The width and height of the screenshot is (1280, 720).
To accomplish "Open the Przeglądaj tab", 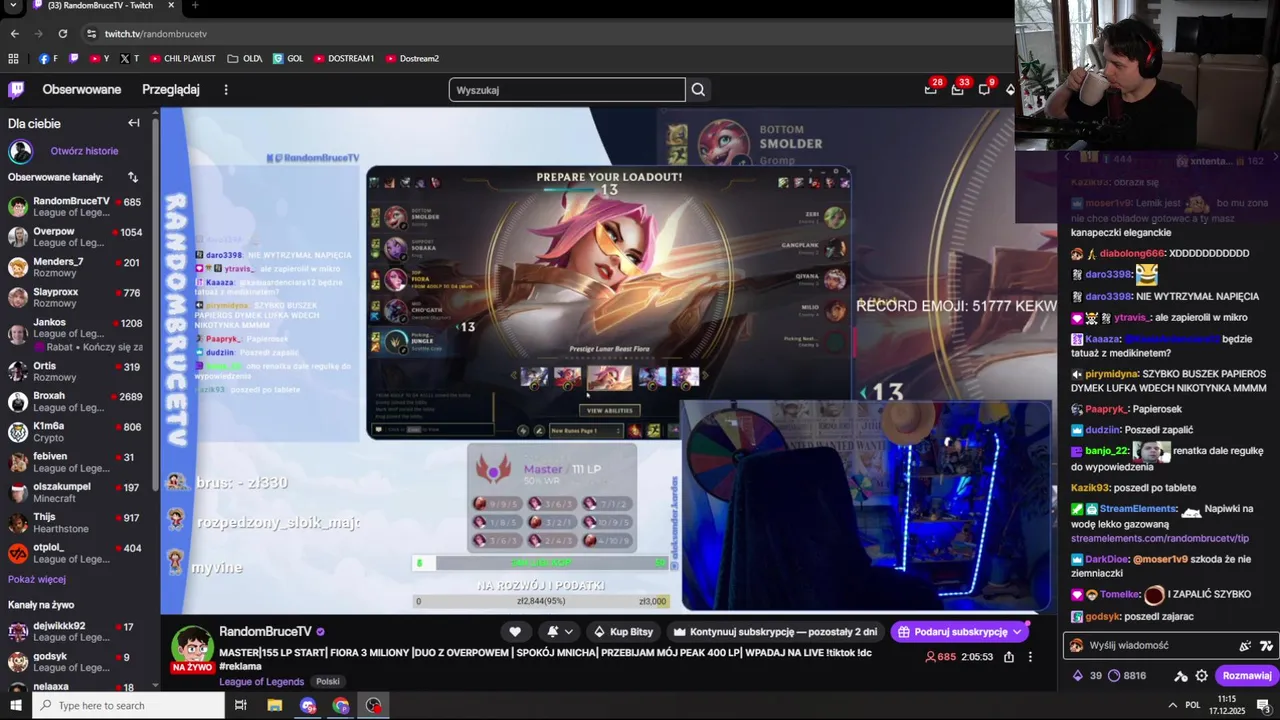I will point(171,89).
